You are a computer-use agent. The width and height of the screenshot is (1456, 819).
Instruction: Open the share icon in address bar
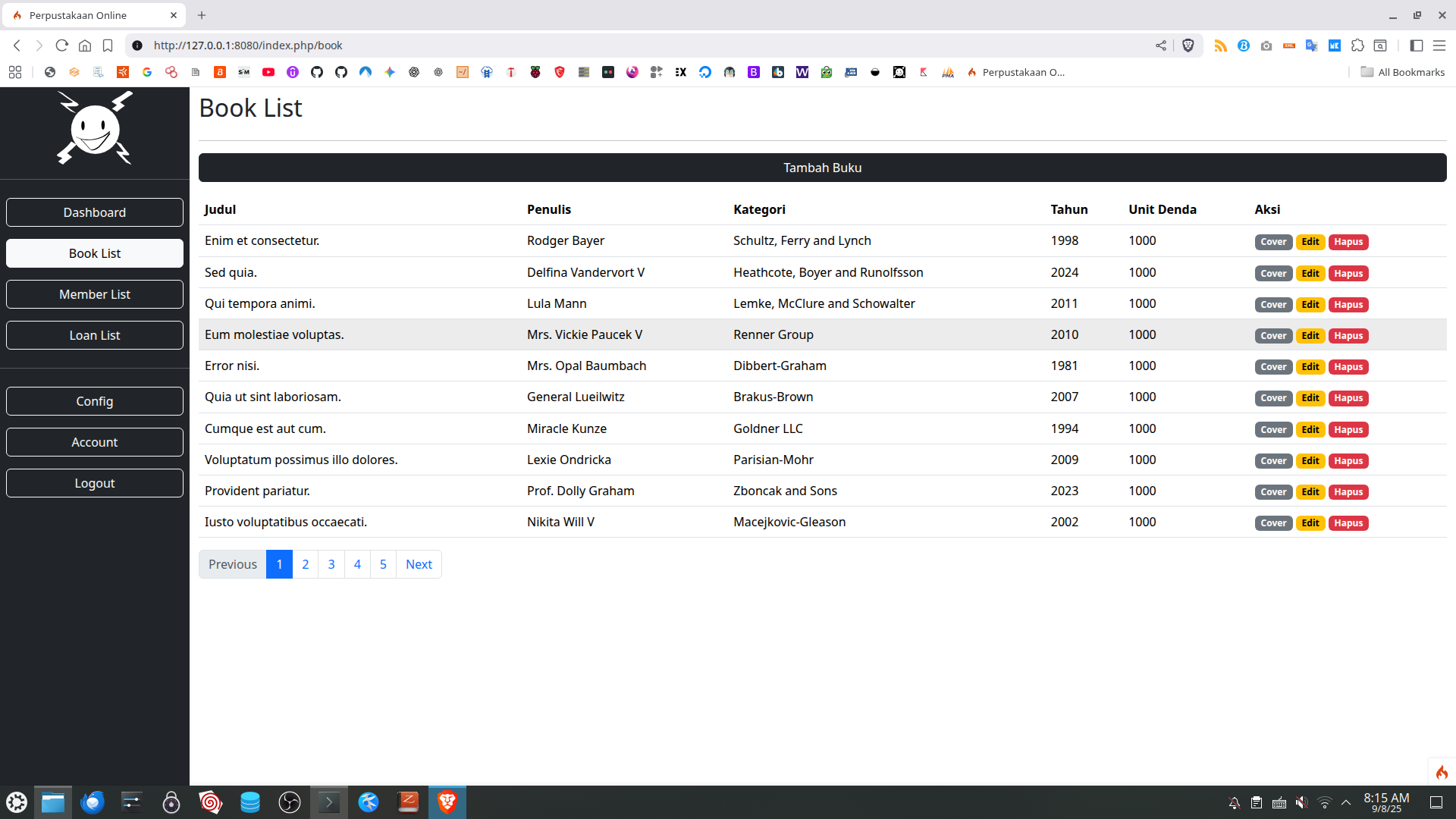(1161, 45)
